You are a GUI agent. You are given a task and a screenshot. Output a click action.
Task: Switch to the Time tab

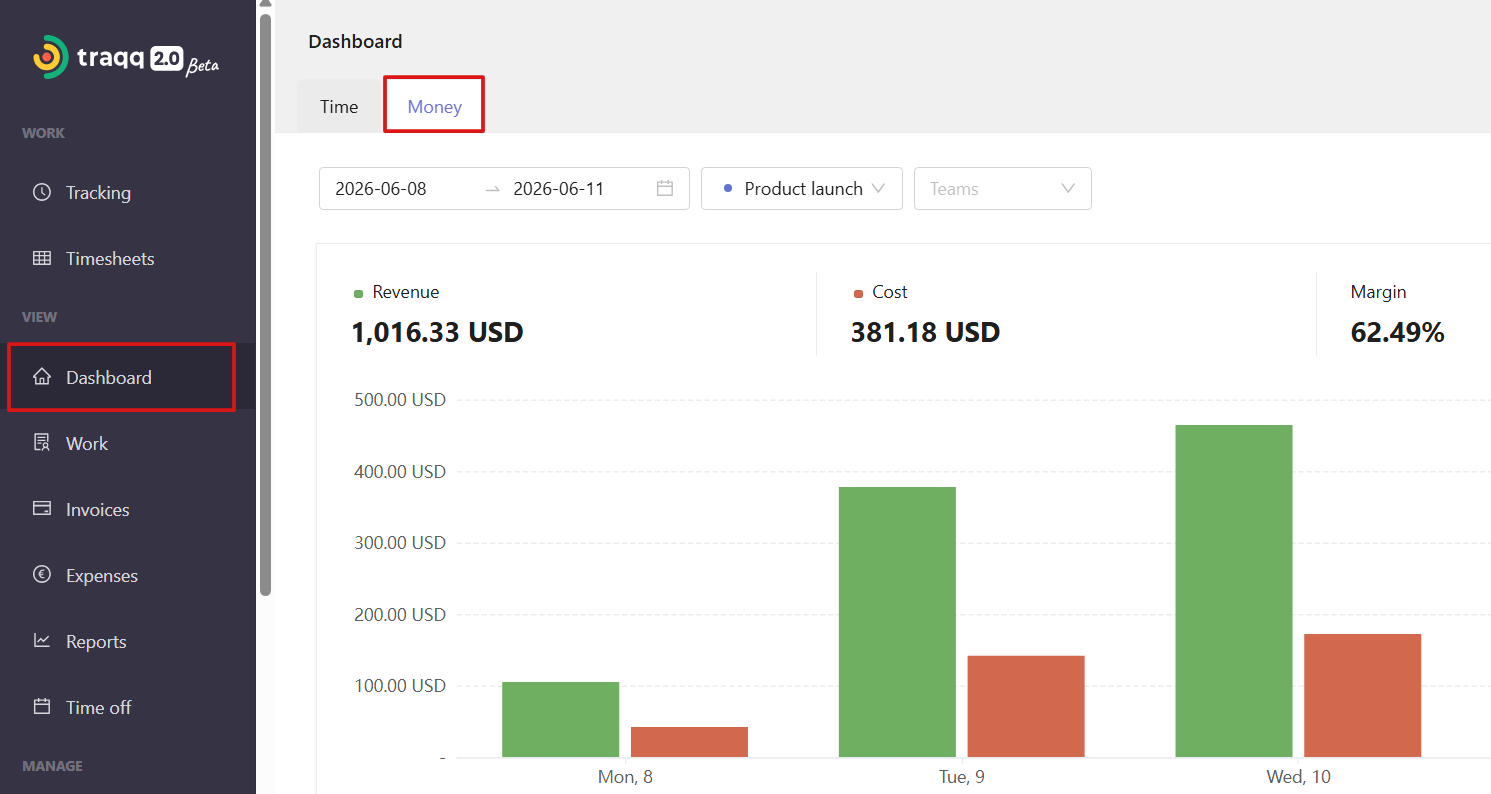pyautogui.click(x=339, y=106)
